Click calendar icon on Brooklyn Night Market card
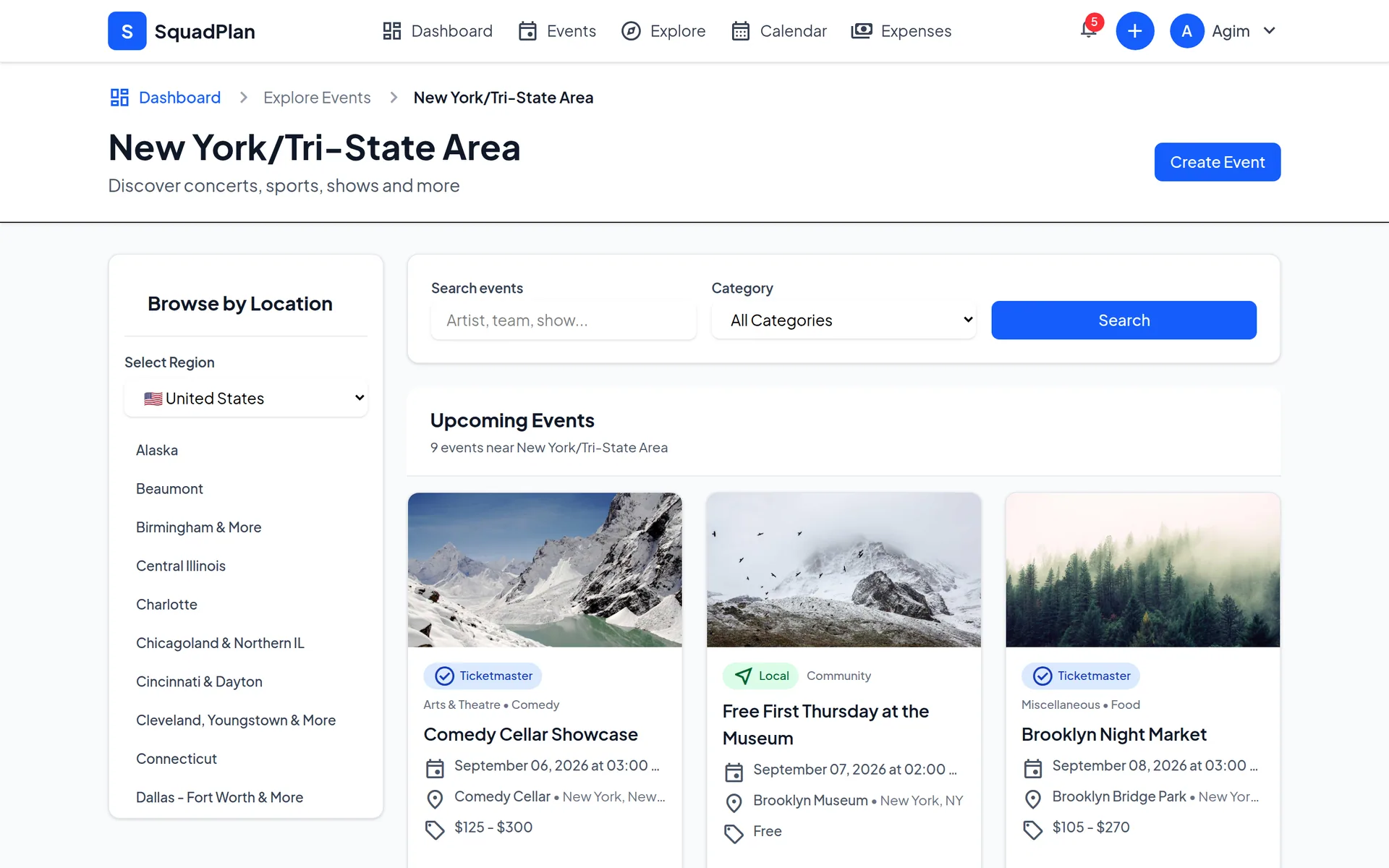This screenshot has height=868, width=1389. coord(1033,768)
